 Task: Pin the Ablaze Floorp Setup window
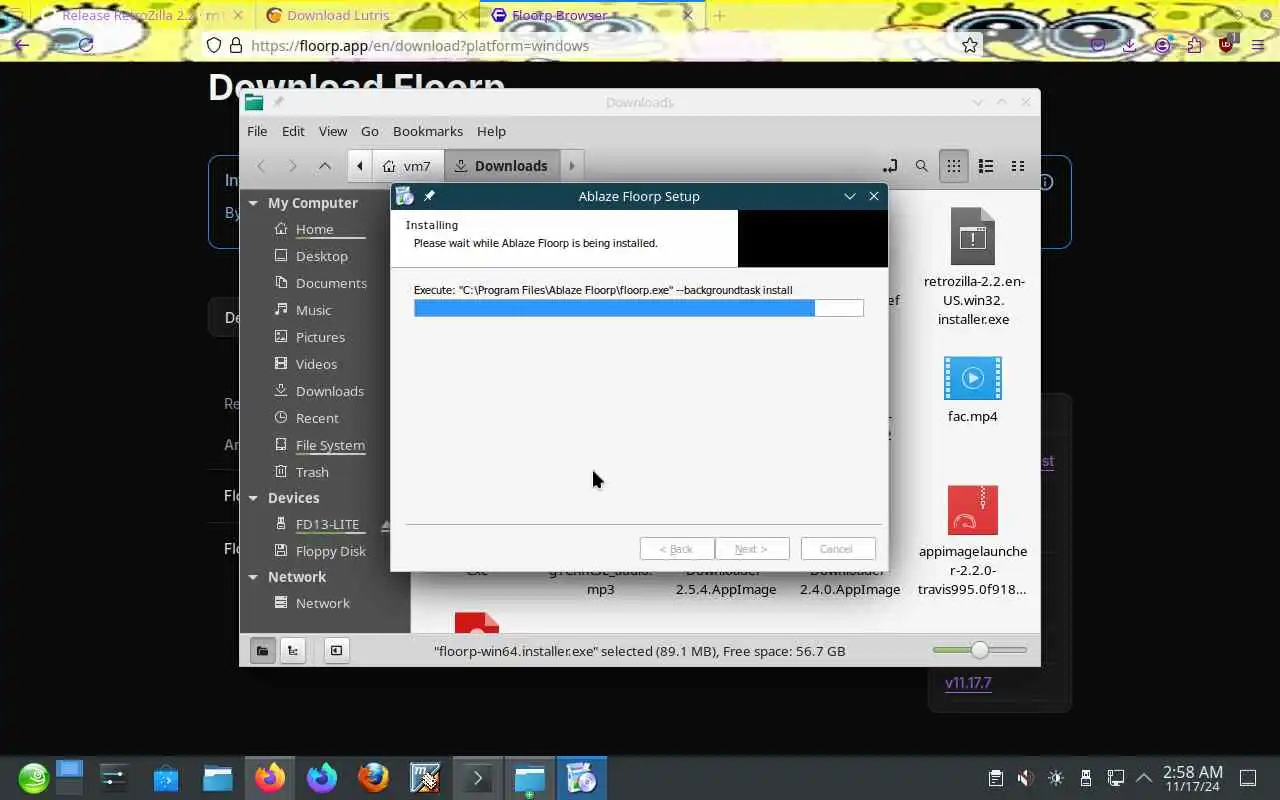coord(429,196)
